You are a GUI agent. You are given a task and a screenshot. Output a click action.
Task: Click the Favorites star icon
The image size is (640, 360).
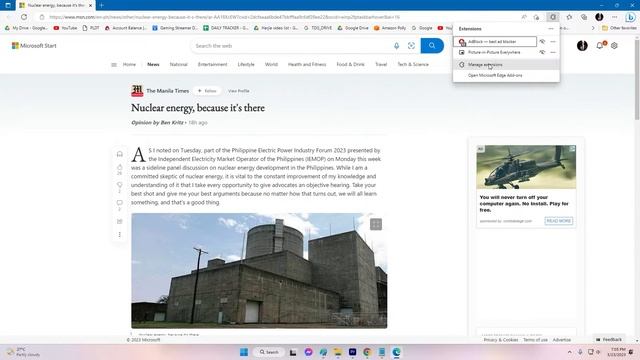[x=569, y=17]
